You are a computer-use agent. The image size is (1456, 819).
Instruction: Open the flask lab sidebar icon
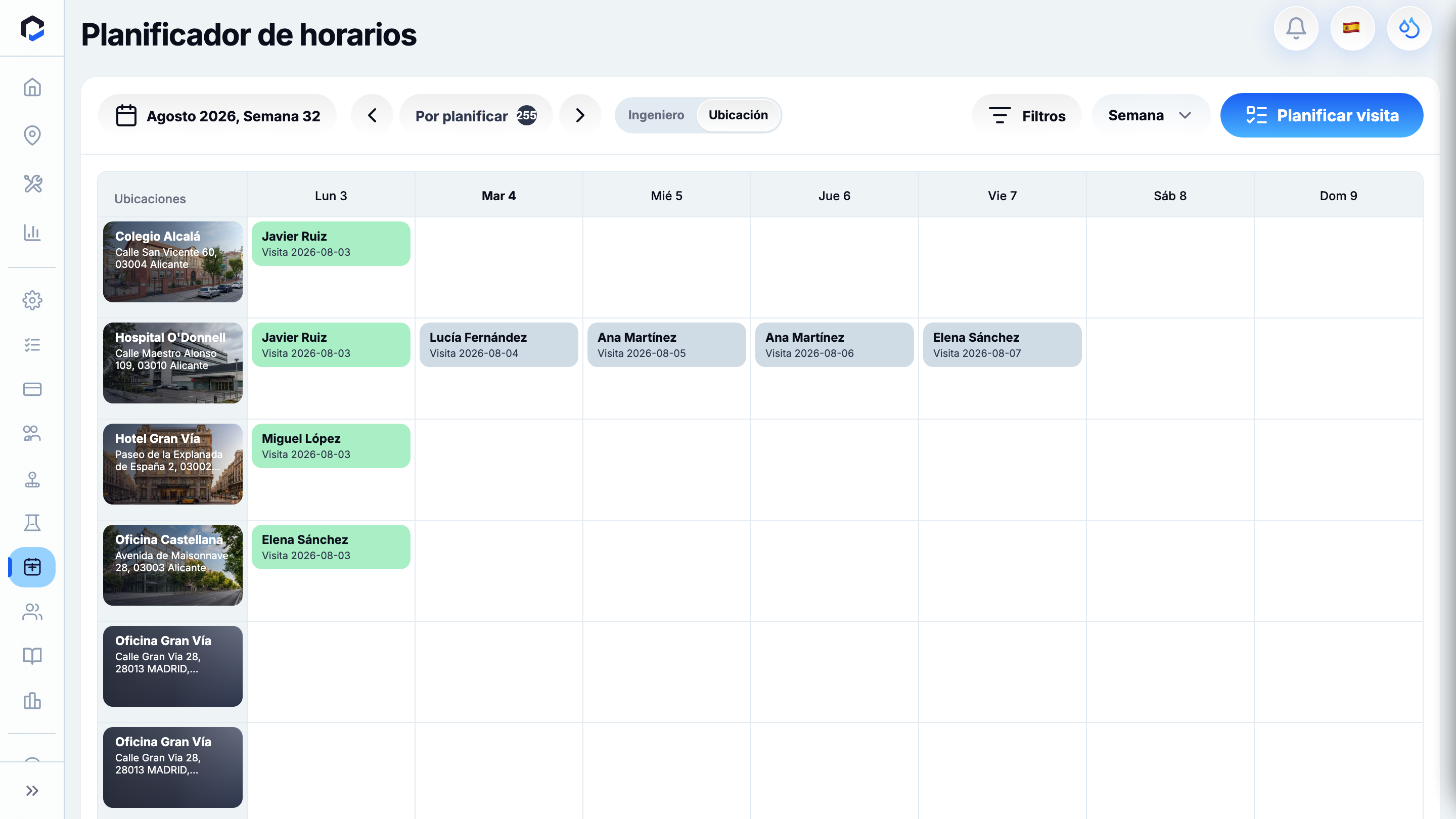point(32,522)
